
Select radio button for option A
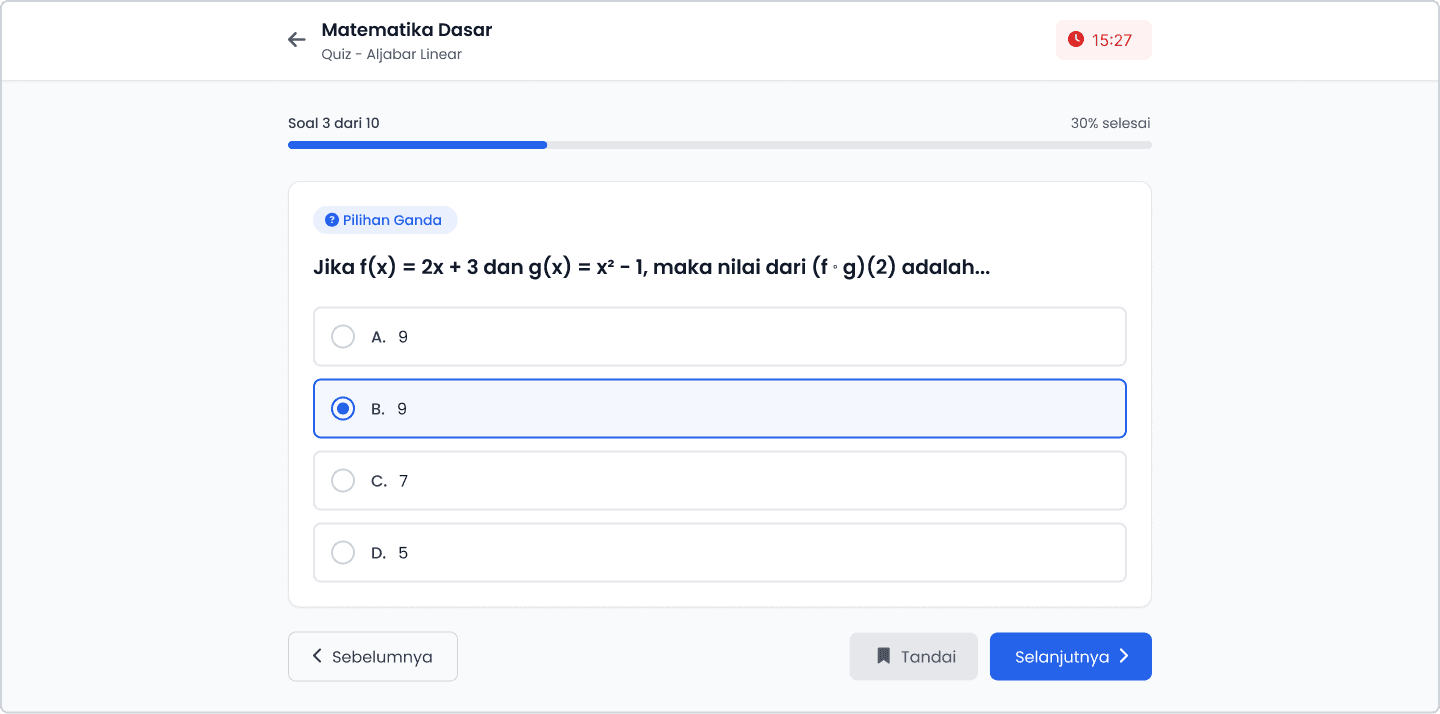343,336
